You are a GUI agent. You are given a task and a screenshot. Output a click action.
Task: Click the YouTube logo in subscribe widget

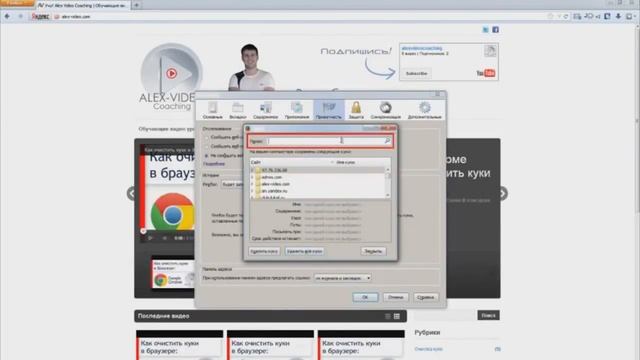pyautogui.click(x=486, y=73)
